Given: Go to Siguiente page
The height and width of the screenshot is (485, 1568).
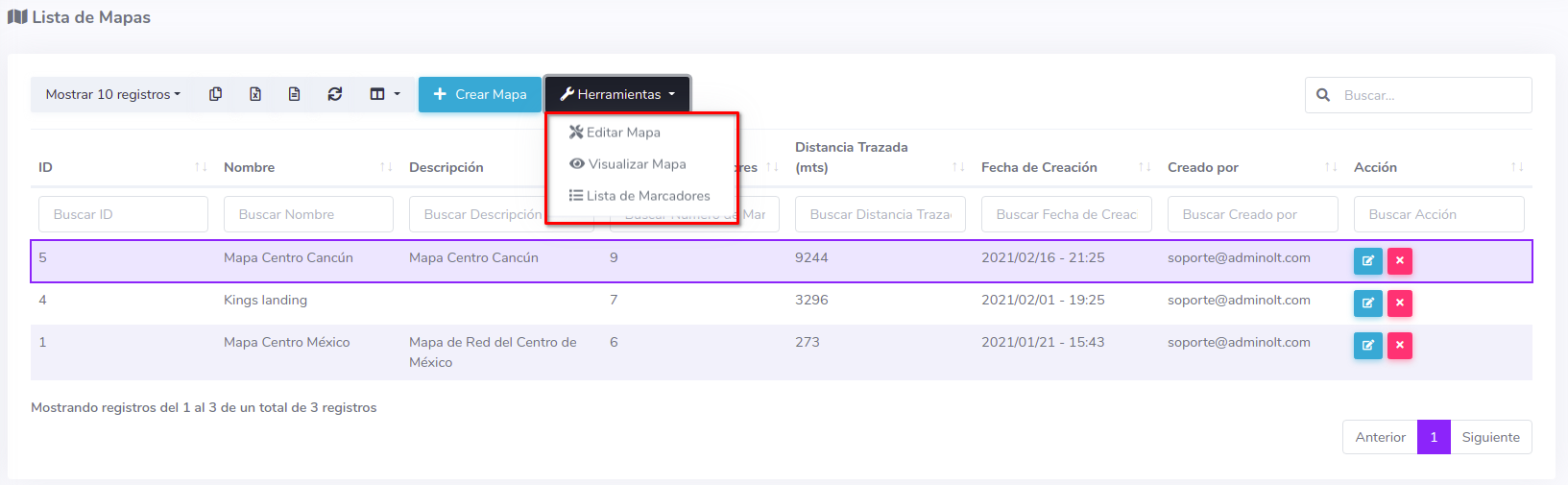Looking at the screenshot, I should point(1490,437).
